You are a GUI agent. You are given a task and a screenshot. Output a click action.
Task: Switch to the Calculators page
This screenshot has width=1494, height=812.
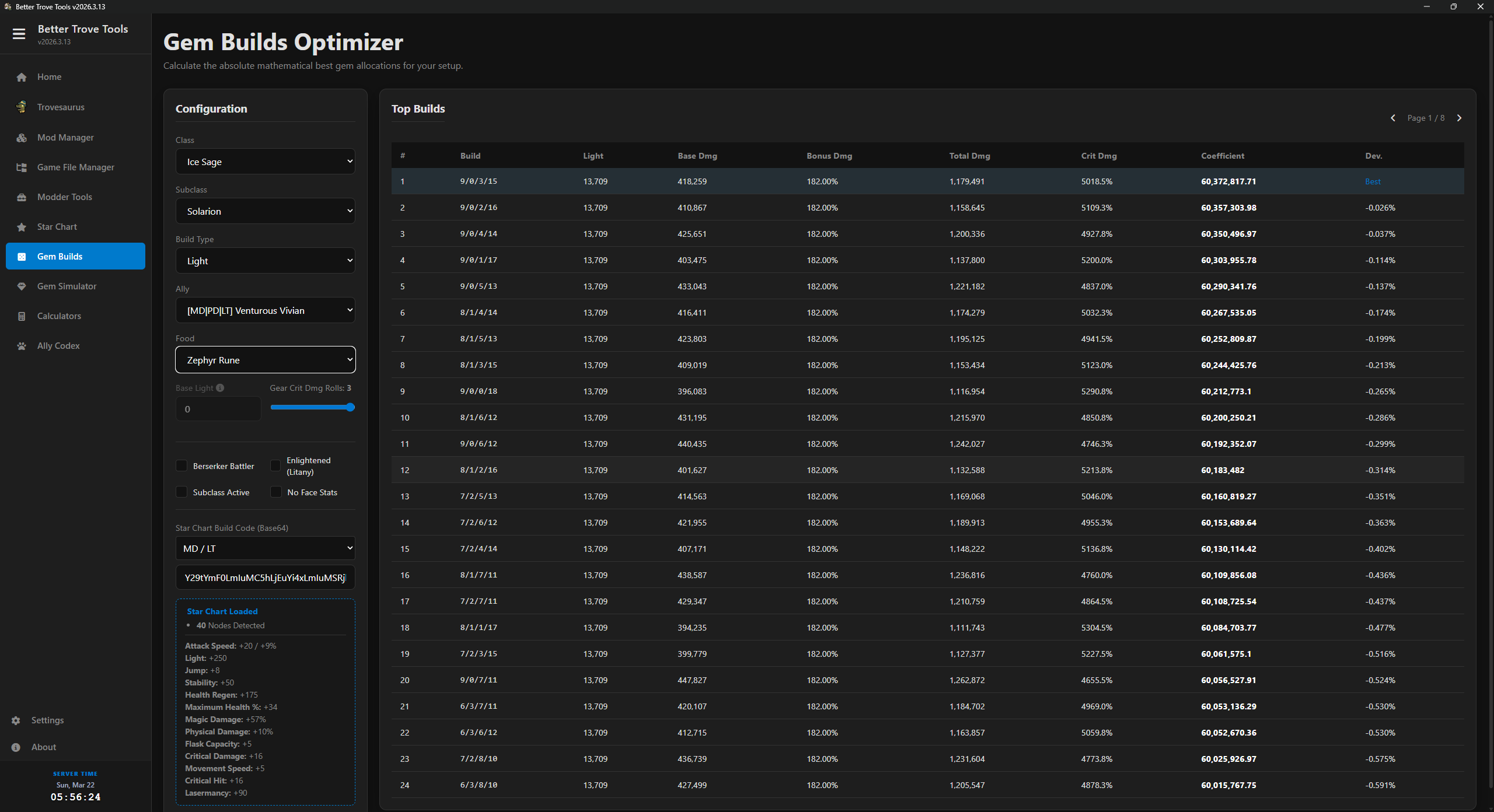coord(59,316)
